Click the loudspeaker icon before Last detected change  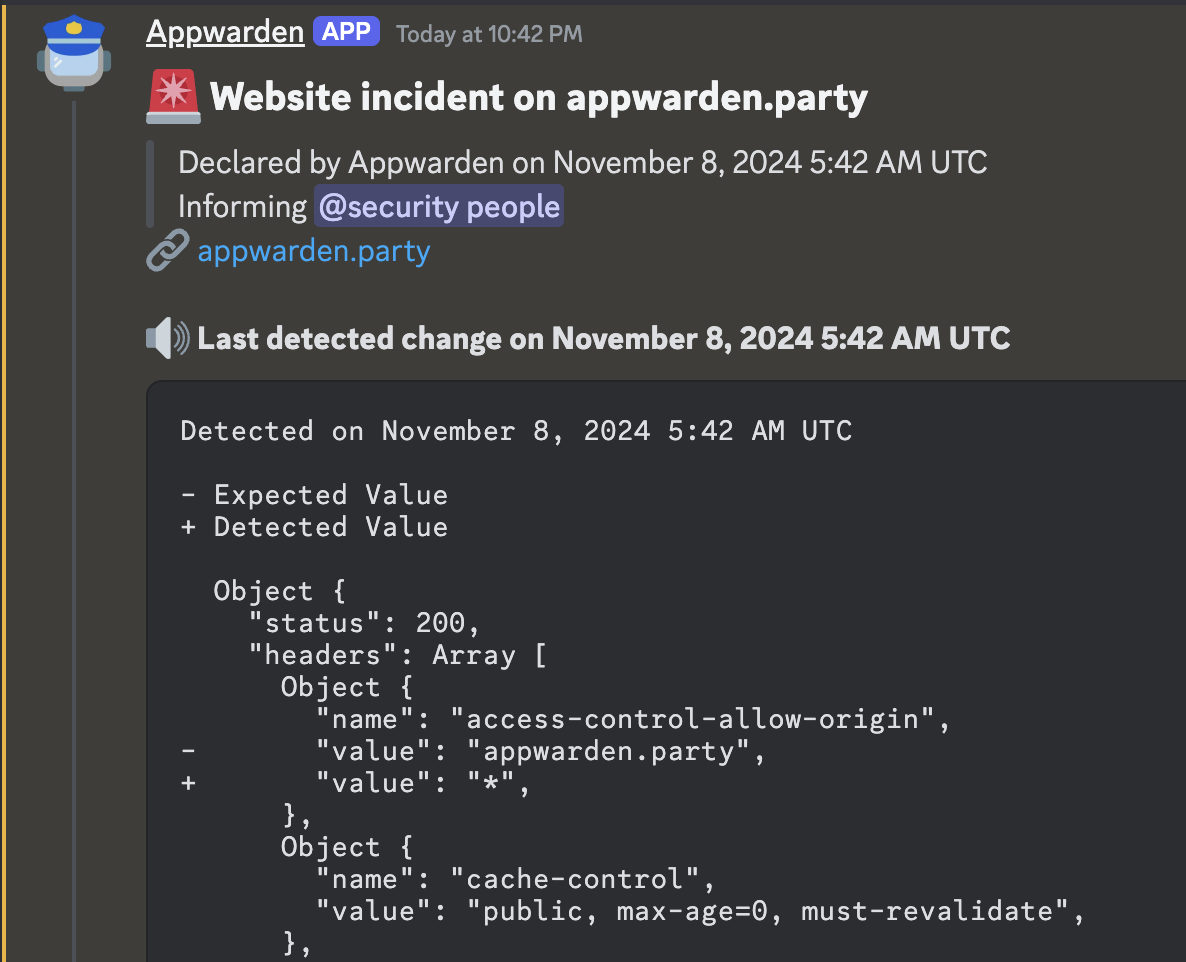click(167, 338)
